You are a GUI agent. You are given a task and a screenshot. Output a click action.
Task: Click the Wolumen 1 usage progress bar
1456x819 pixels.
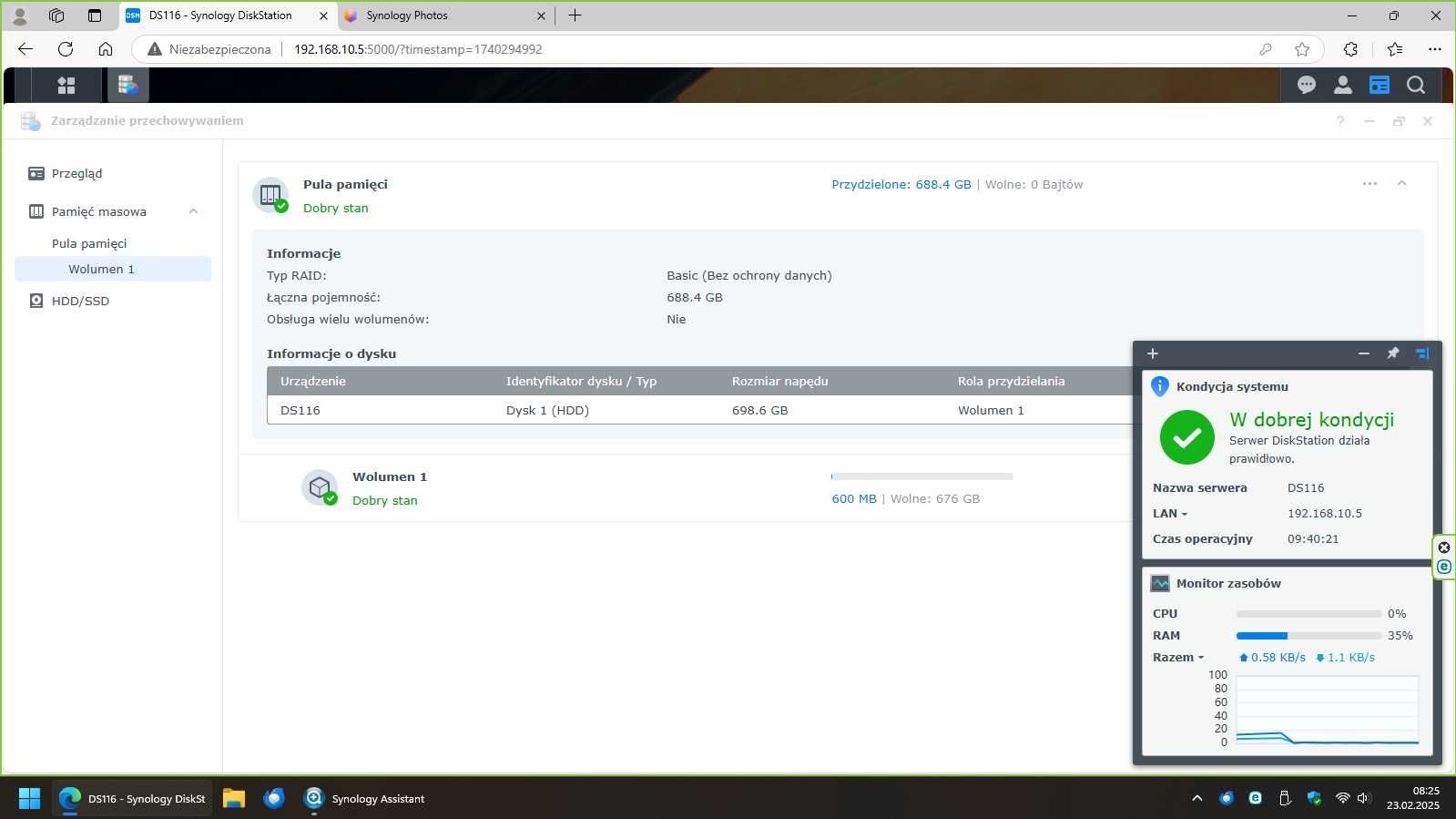(921, 476)
